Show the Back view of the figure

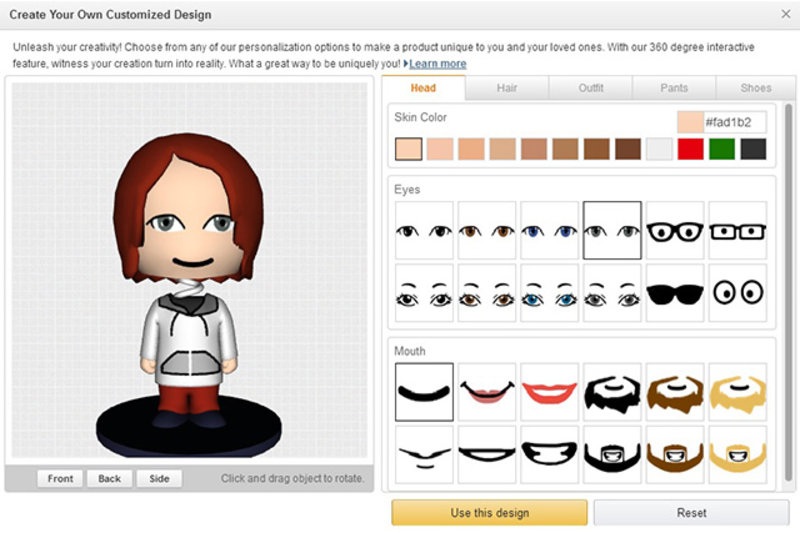[x=109, y=478]
